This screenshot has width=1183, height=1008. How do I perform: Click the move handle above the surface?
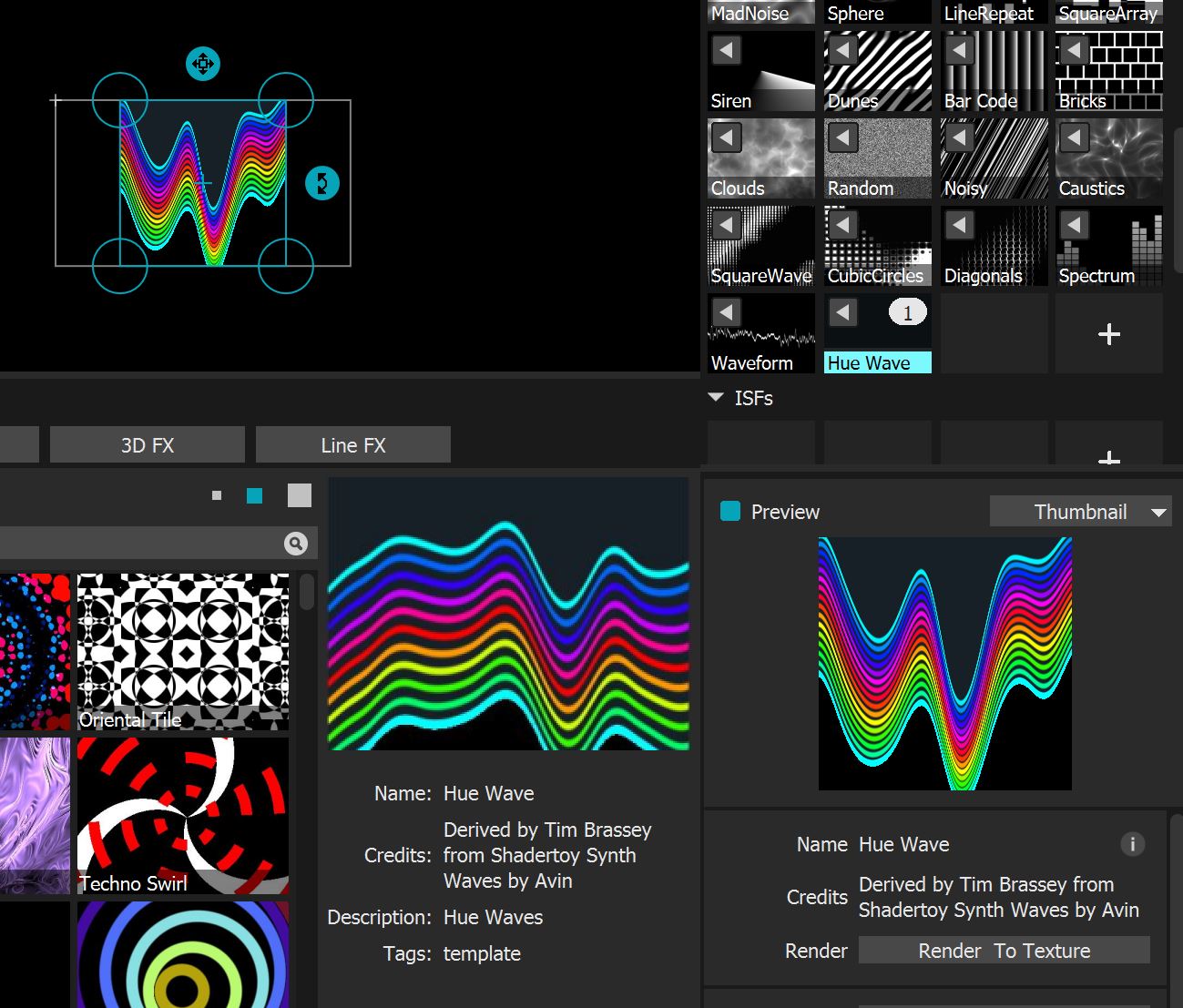click(202, 65)
